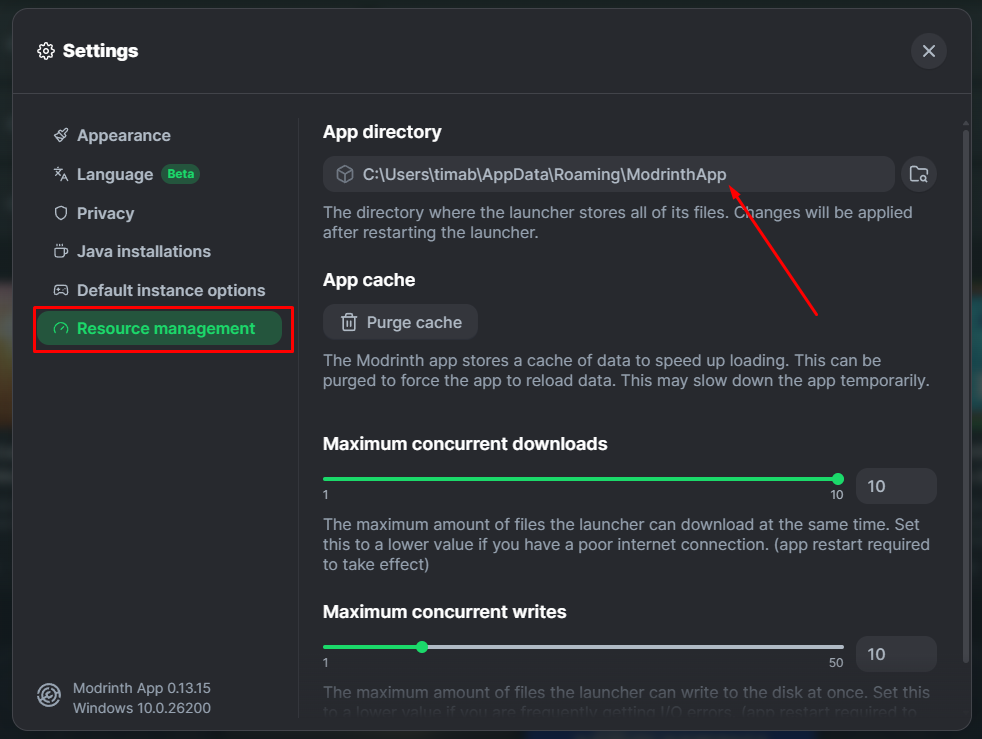982x739 pixels.
Task: Click the Settings gear icon in header
Action: tap(46, 51)
